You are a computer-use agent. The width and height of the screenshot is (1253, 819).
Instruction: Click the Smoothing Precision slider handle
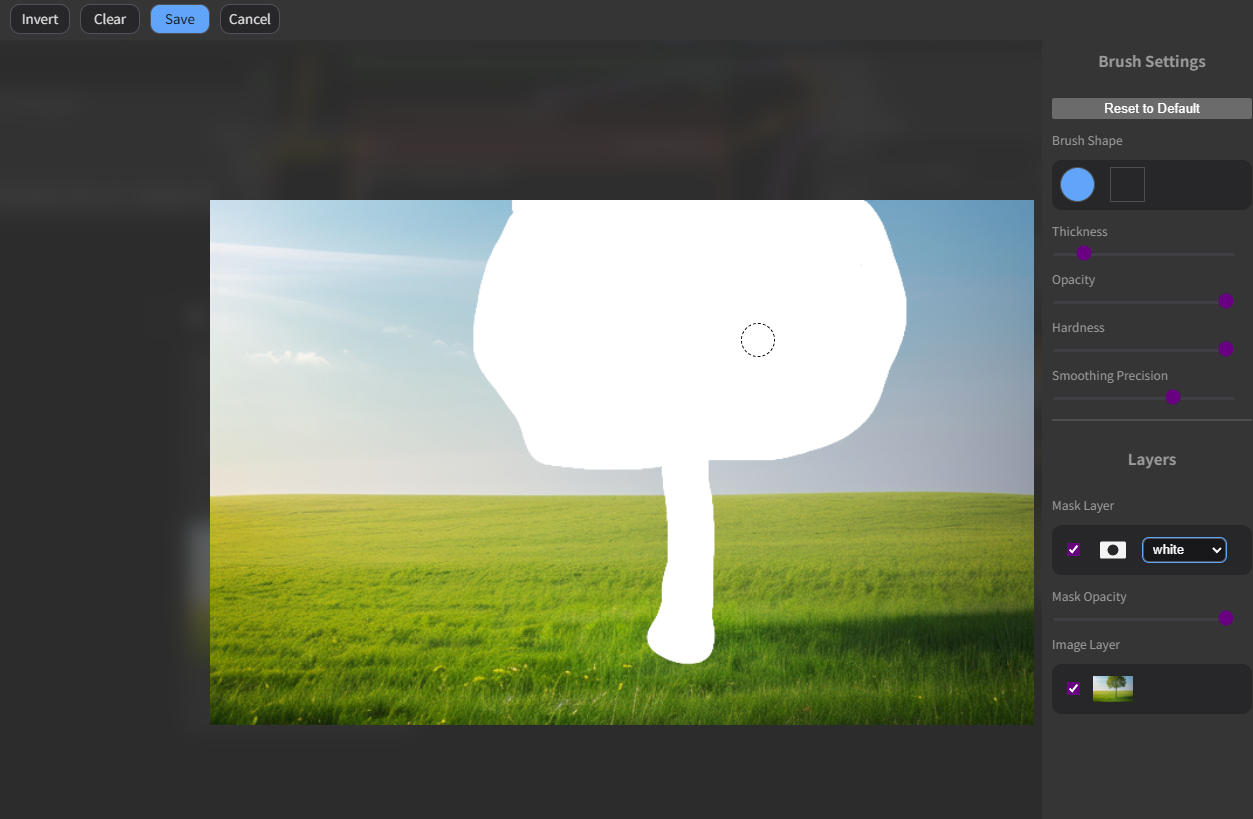(x=1173, y=398)
